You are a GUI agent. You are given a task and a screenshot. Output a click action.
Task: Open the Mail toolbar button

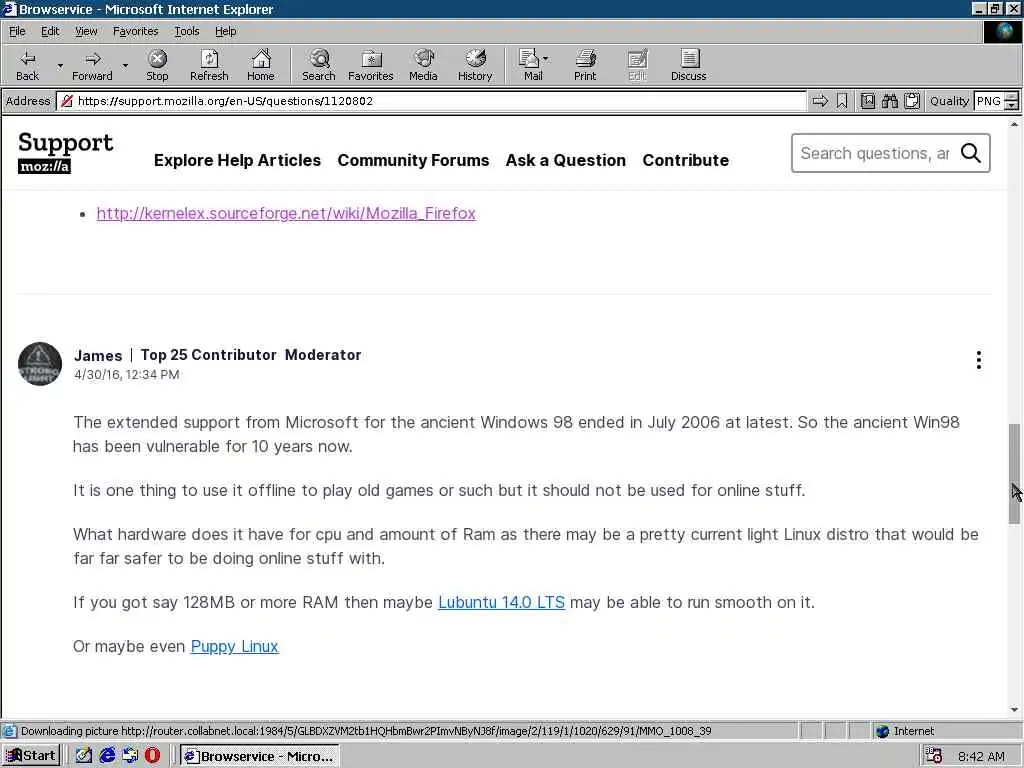(533, 65)
